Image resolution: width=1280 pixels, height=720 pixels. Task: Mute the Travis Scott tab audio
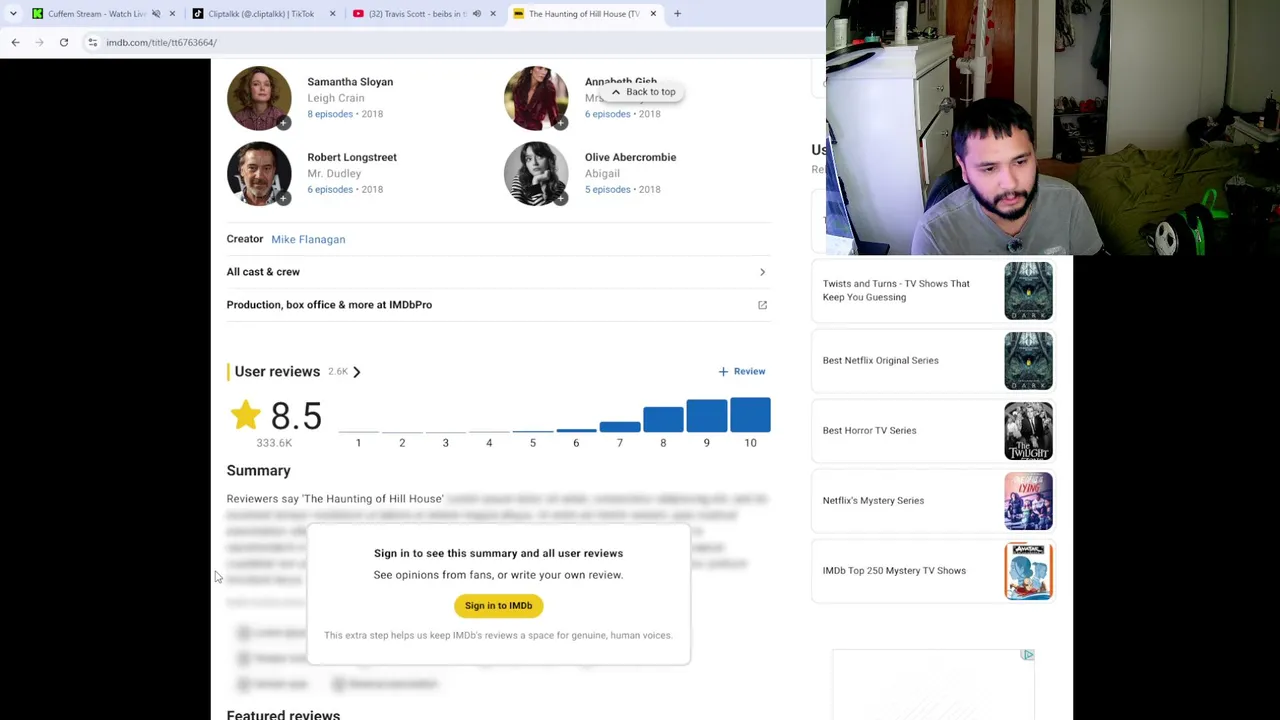click(476, 14)
